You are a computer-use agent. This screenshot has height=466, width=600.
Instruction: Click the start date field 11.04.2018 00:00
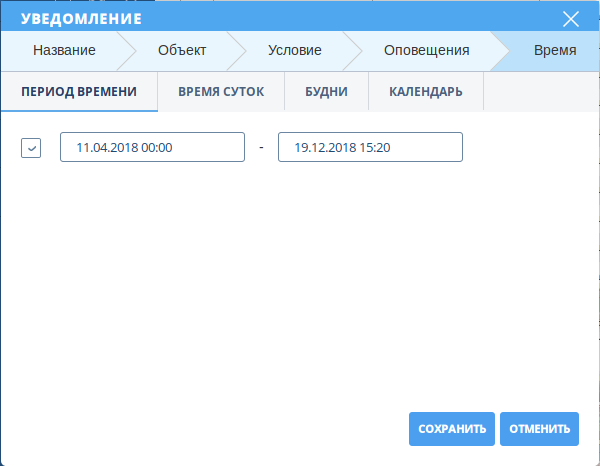tap(152, 147)
